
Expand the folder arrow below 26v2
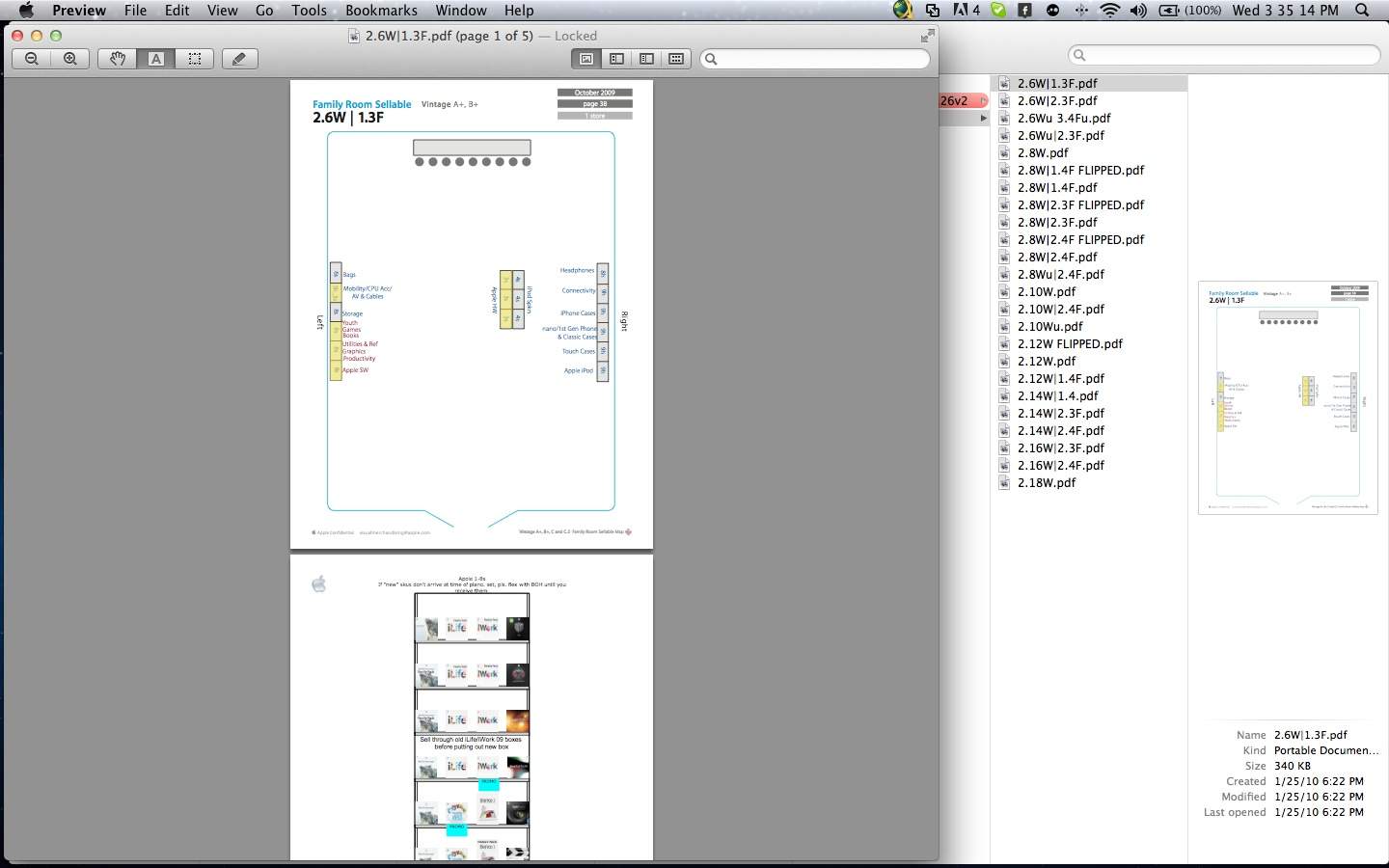click(983, 118)
